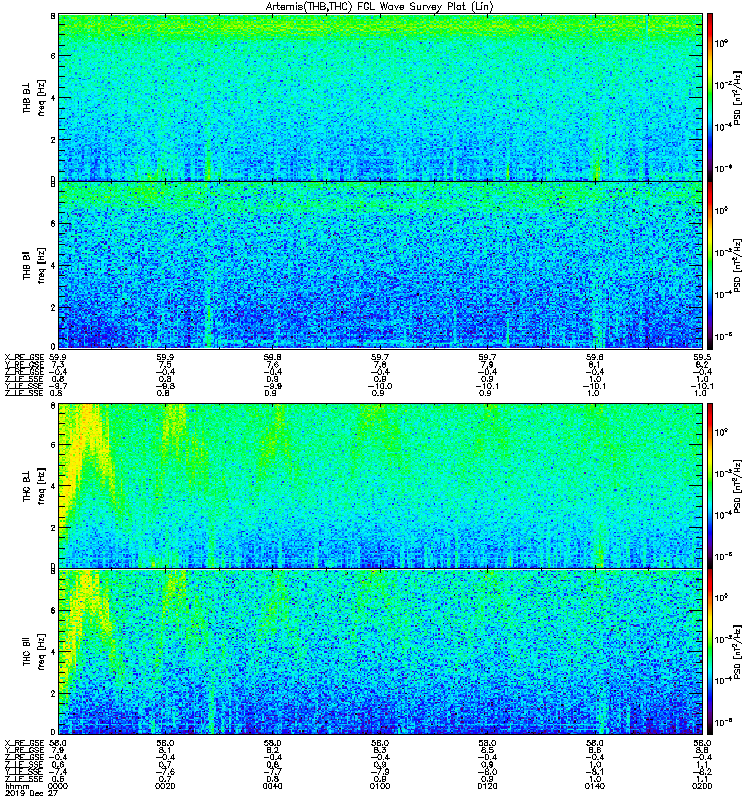Screen dimensions: 750x800
Task: Click the Y_LE_SSE value '-10.0'
Action: 380,386
